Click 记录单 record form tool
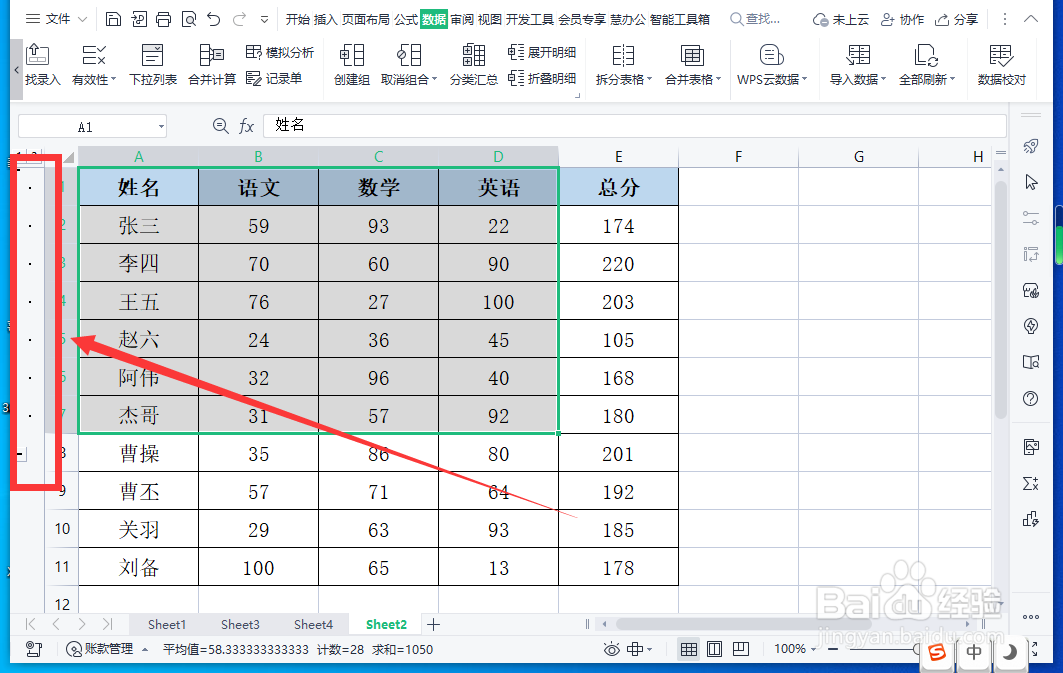This screenshot has height=673, width=1063. [274, 79]
